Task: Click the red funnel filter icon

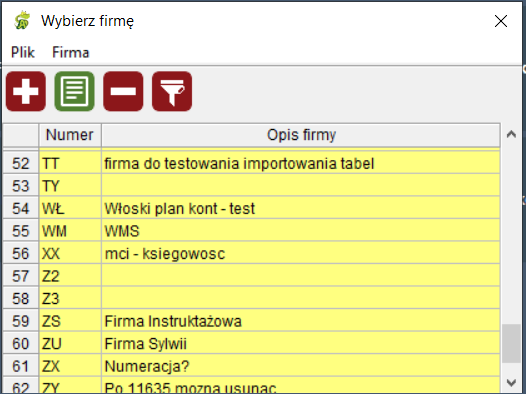Action: click(x=172, y=91)
